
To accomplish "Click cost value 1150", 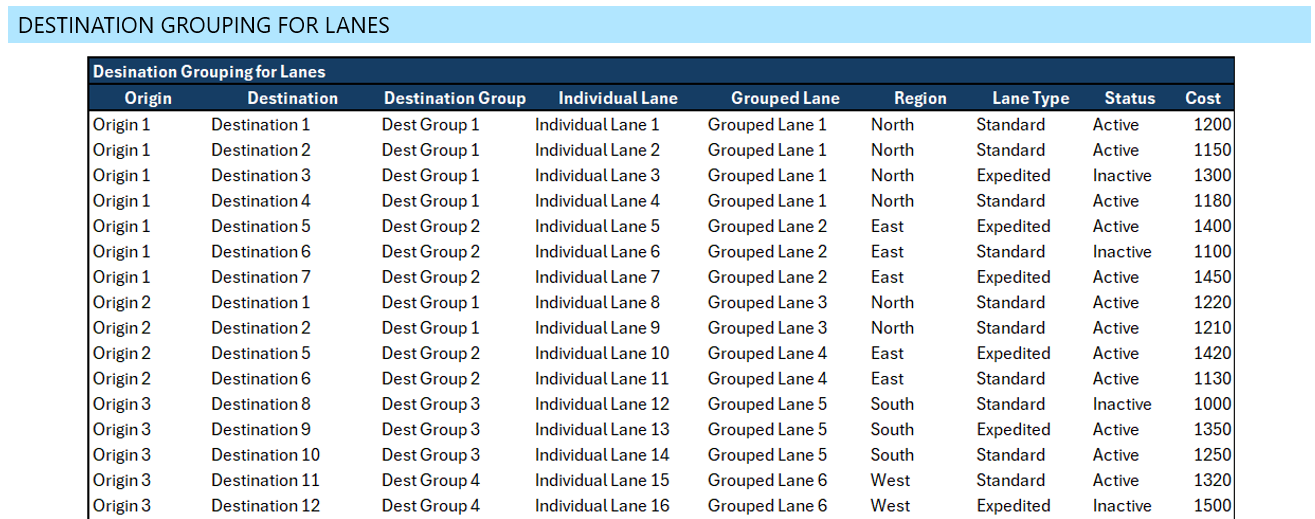I will coord(1212,150).
